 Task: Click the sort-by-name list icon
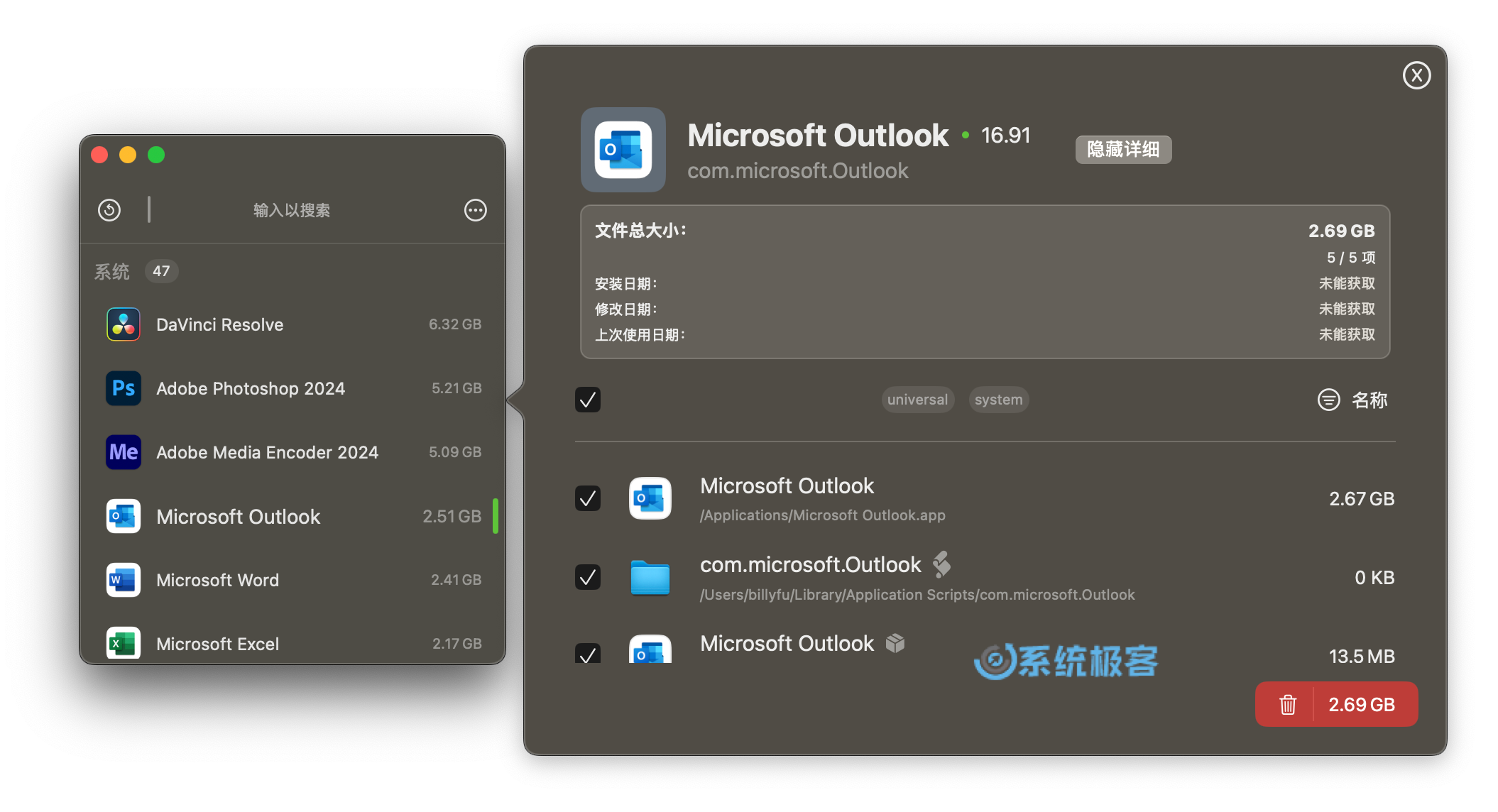pos(1329,400)
